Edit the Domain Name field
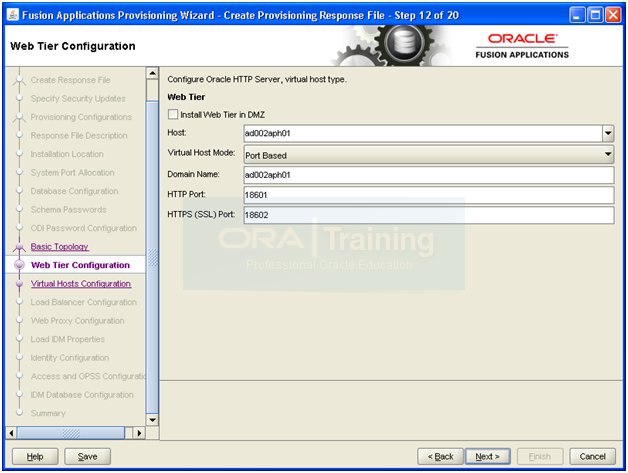 pyautogui.click(x=429, y=175)
